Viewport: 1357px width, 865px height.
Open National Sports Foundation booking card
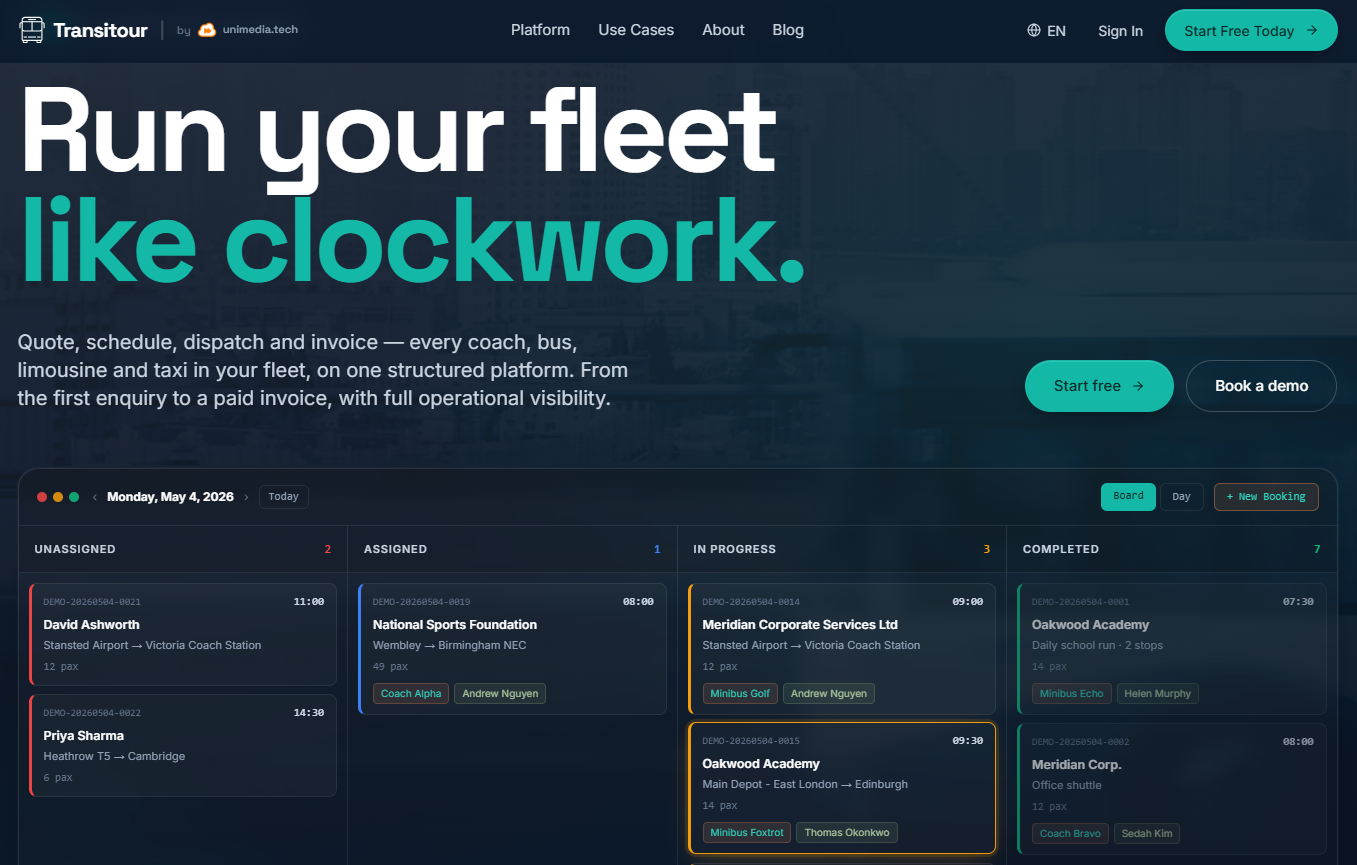click(512, 649)
